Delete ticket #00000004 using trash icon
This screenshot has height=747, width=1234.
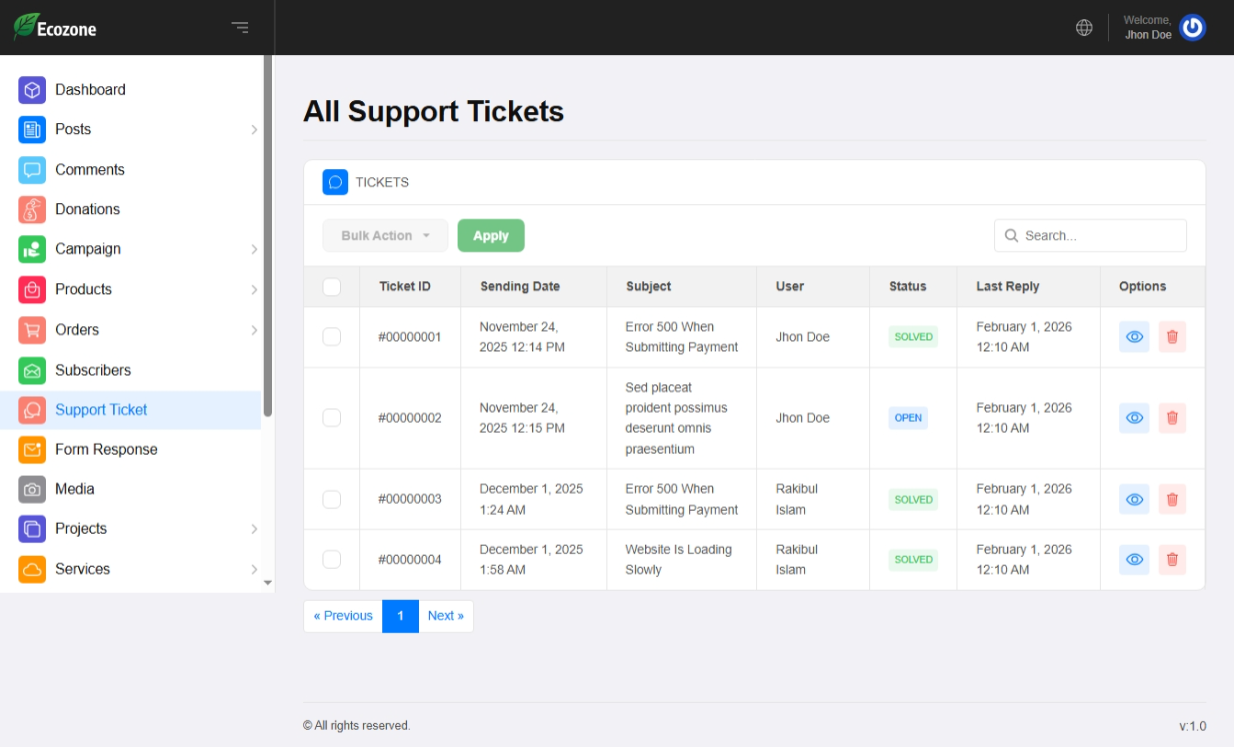click(x=1172, y=560)
